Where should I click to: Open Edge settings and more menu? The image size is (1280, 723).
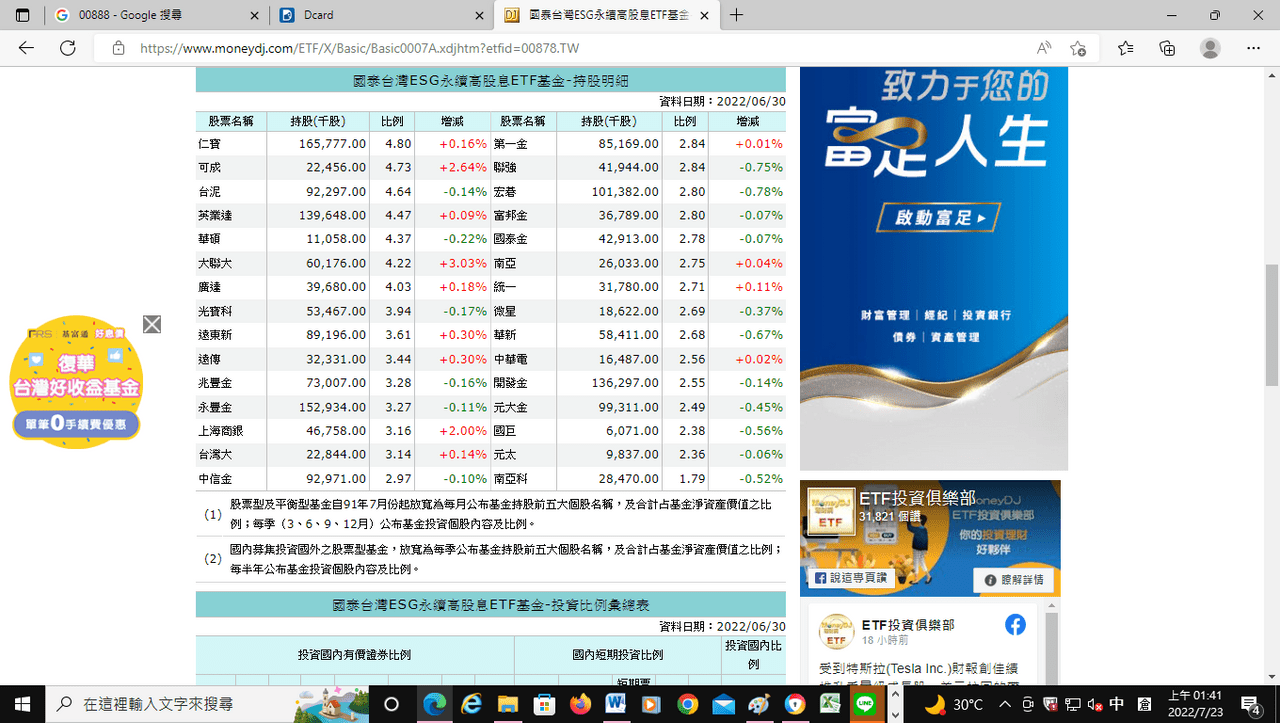click(x=1254, y=48)
